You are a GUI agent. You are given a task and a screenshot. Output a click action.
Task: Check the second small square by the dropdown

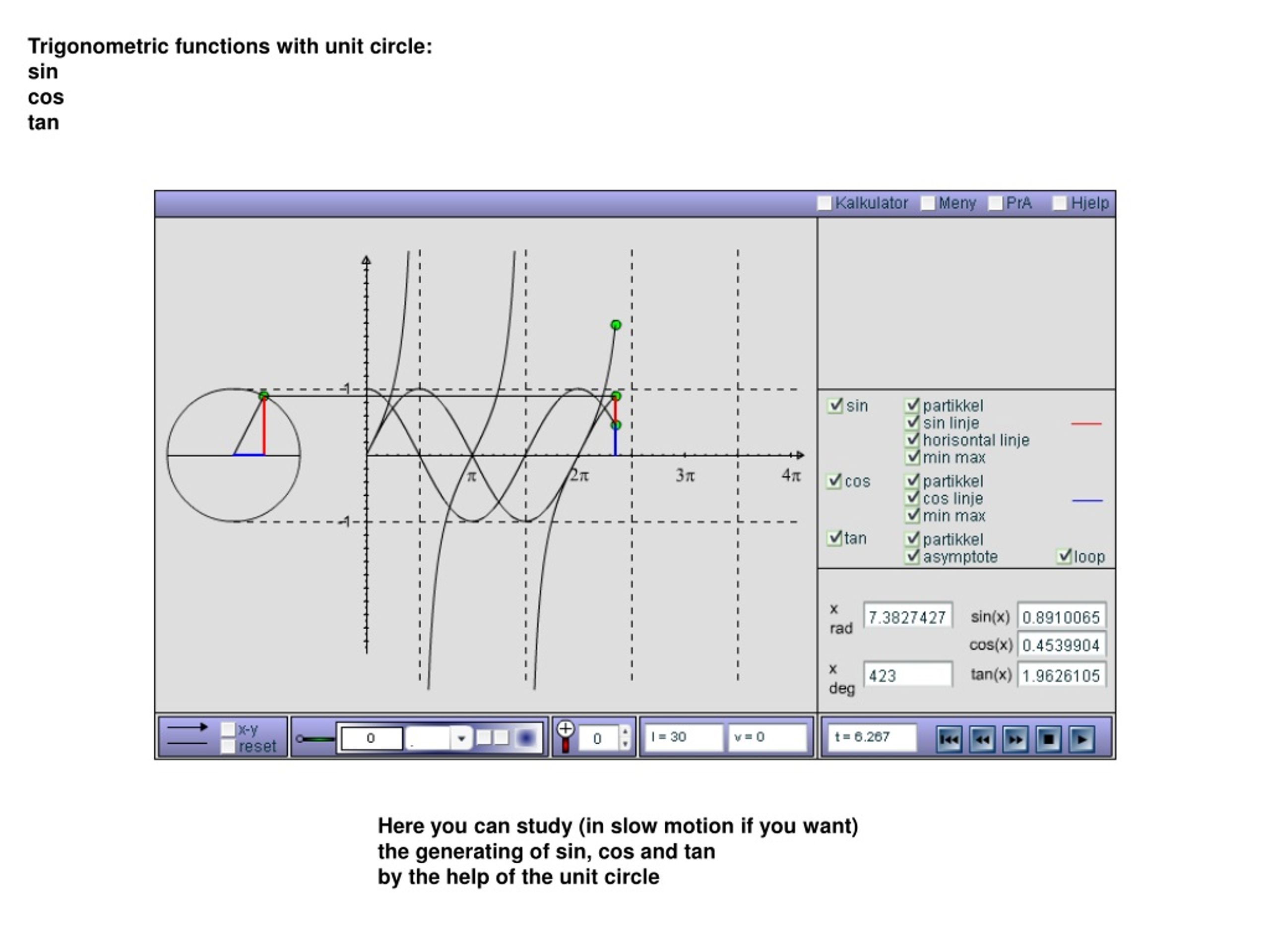click(501, 737)
